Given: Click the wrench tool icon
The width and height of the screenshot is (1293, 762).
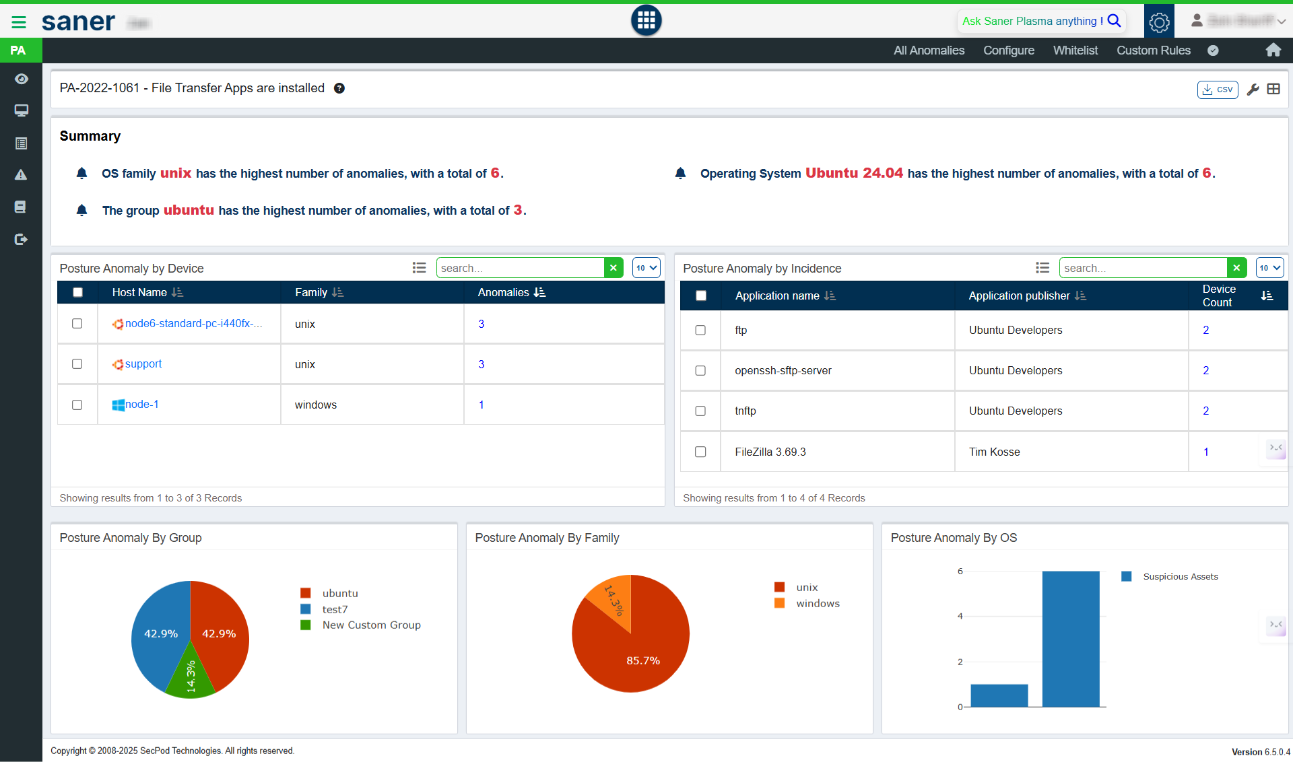Looking at the screenshot, I should 1252,89.
